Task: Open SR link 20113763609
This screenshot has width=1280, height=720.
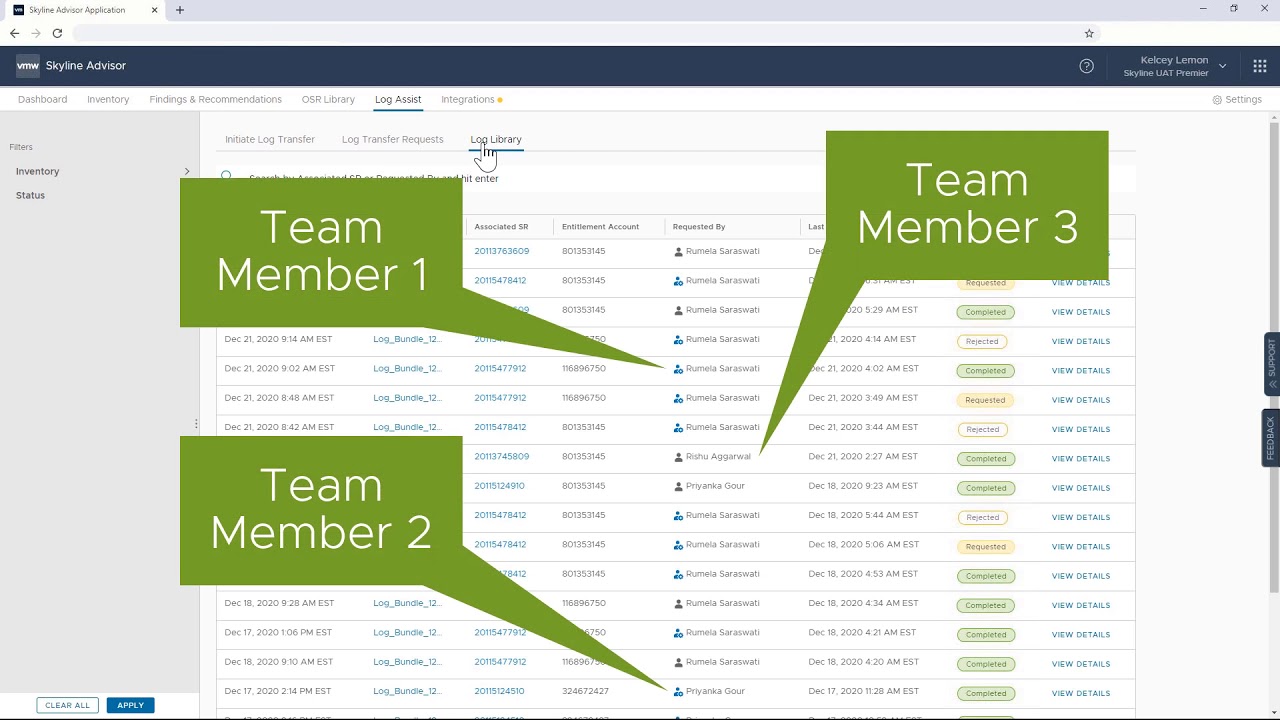Action: tap(501, 251)
